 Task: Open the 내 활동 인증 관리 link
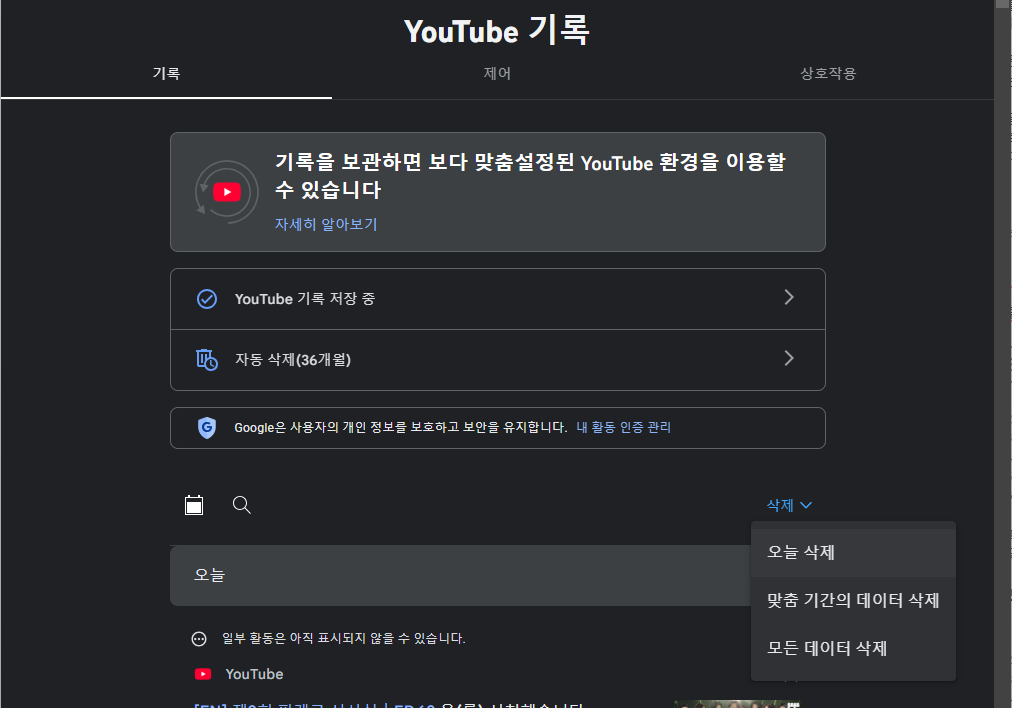point(623,427)
